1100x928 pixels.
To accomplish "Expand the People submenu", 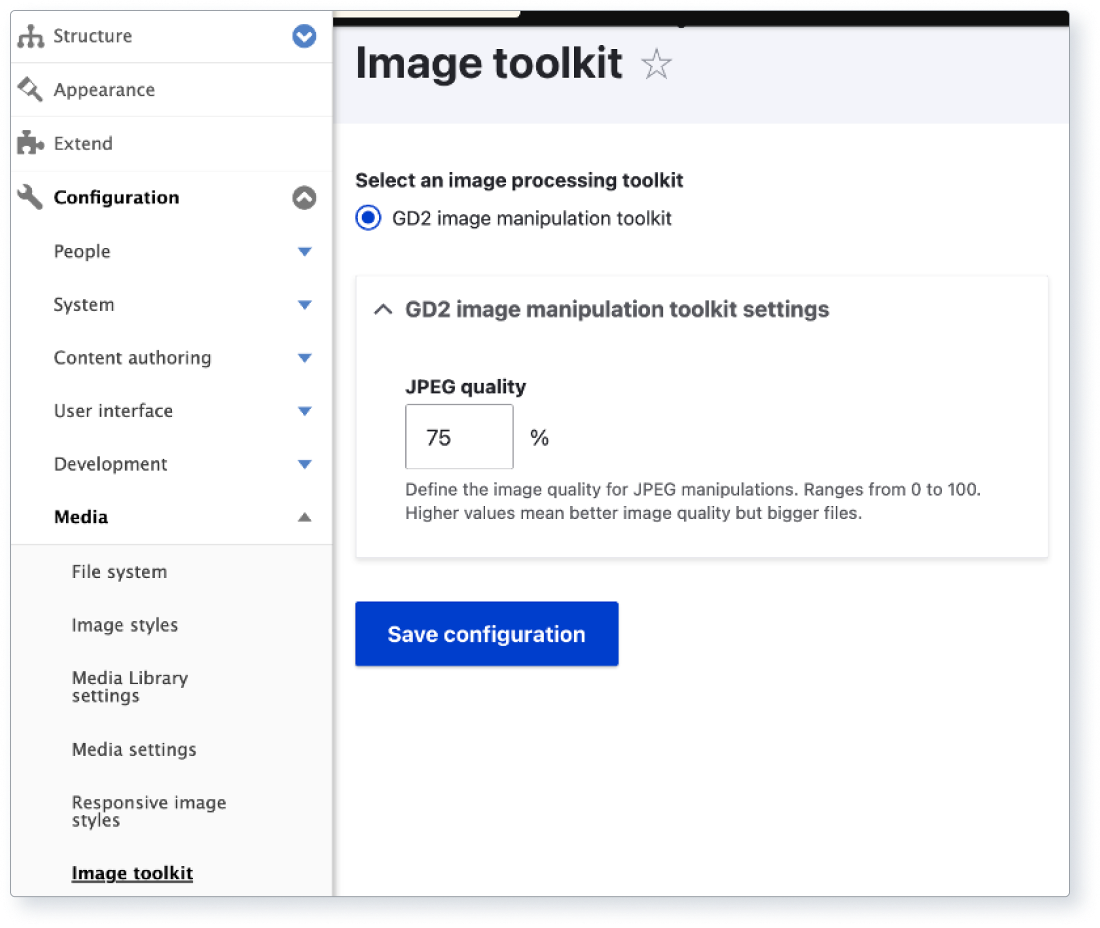I will 304,251.
